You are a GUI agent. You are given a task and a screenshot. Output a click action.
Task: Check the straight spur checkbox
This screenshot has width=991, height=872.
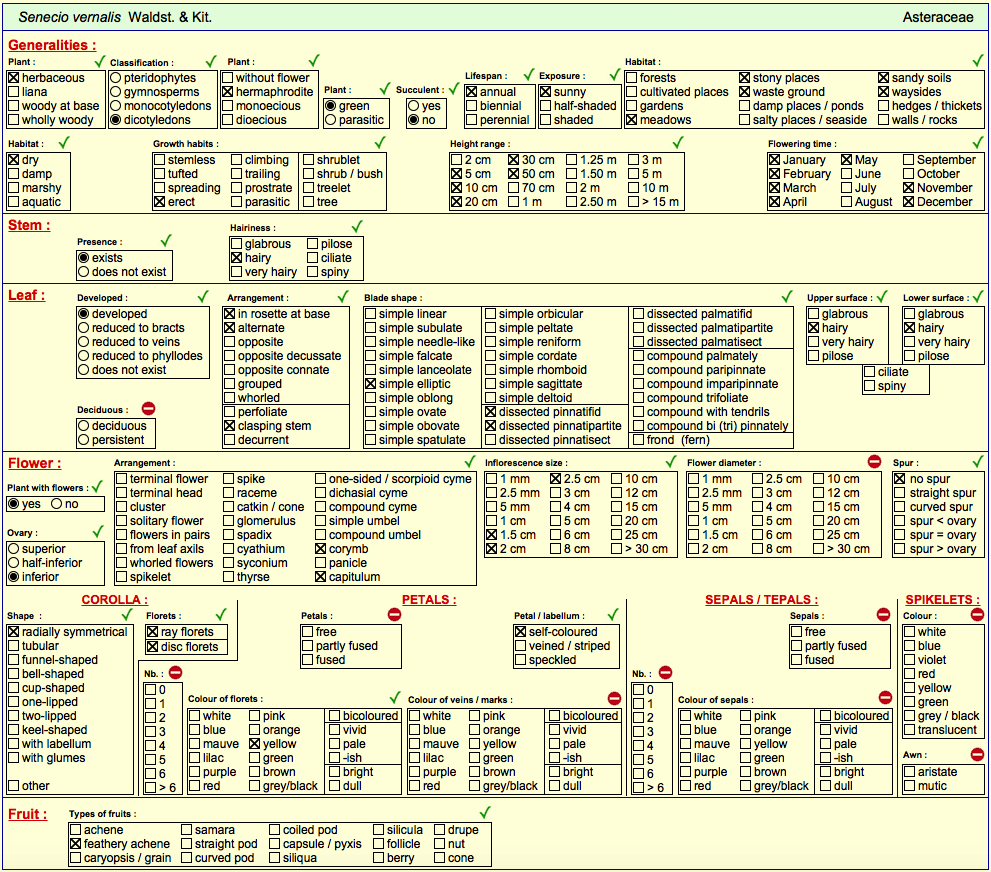[900, 492]
